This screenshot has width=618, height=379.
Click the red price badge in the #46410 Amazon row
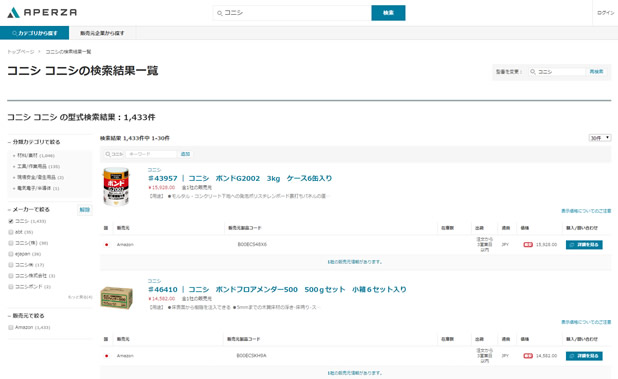528,356
